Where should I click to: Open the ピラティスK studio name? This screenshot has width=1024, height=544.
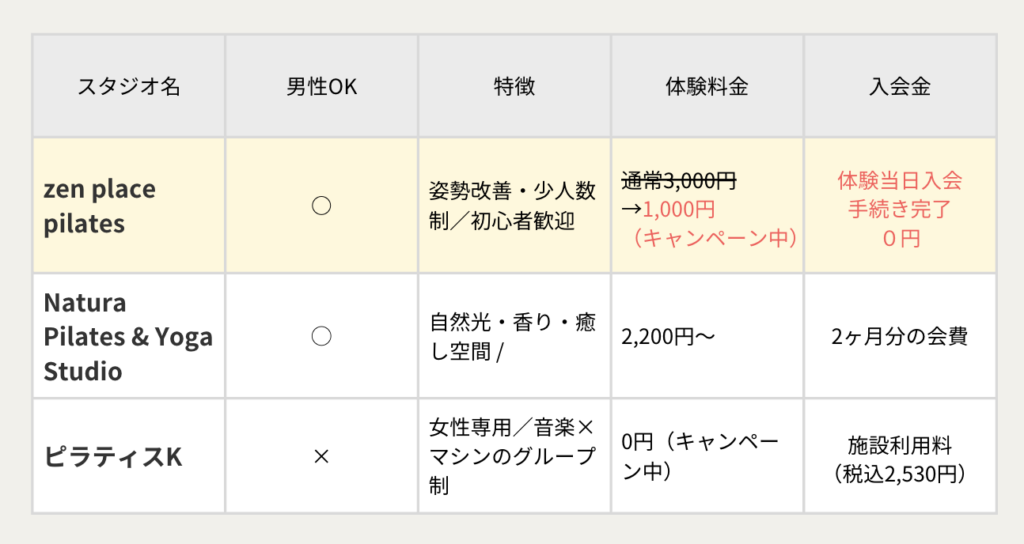112,456
